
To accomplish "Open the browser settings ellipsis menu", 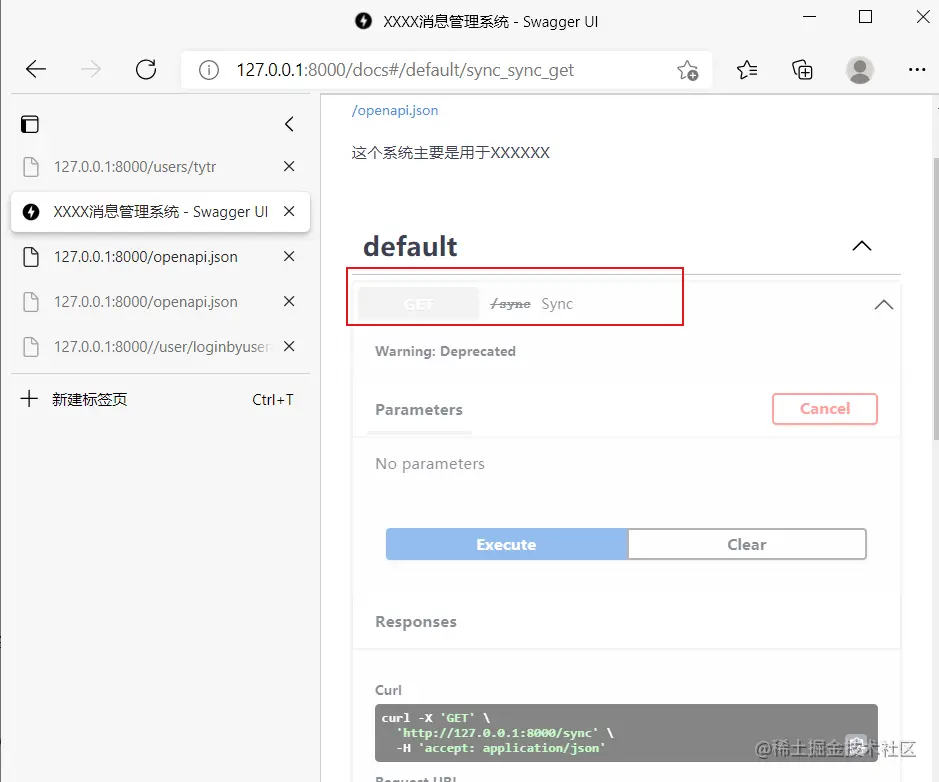I will click(x=916, y=70).
